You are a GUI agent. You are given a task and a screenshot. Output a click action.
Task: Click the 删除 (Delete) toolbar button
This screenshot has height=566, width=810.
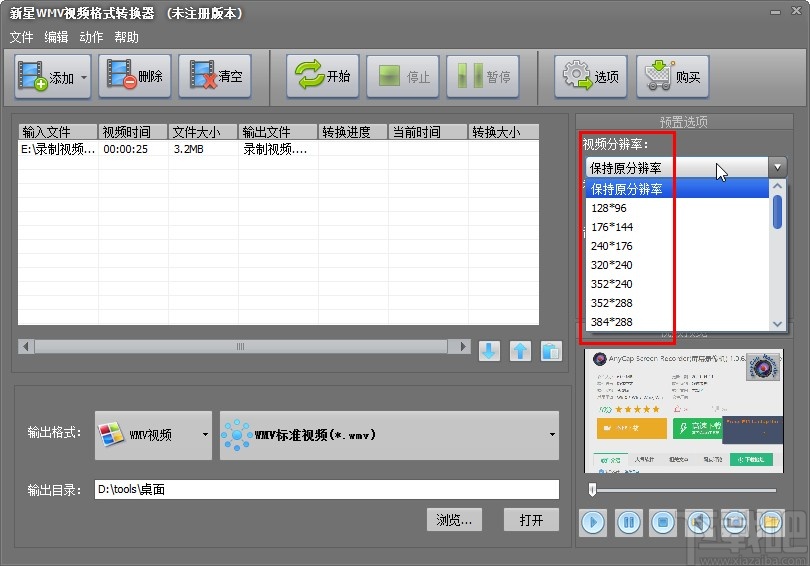[135, 76]
